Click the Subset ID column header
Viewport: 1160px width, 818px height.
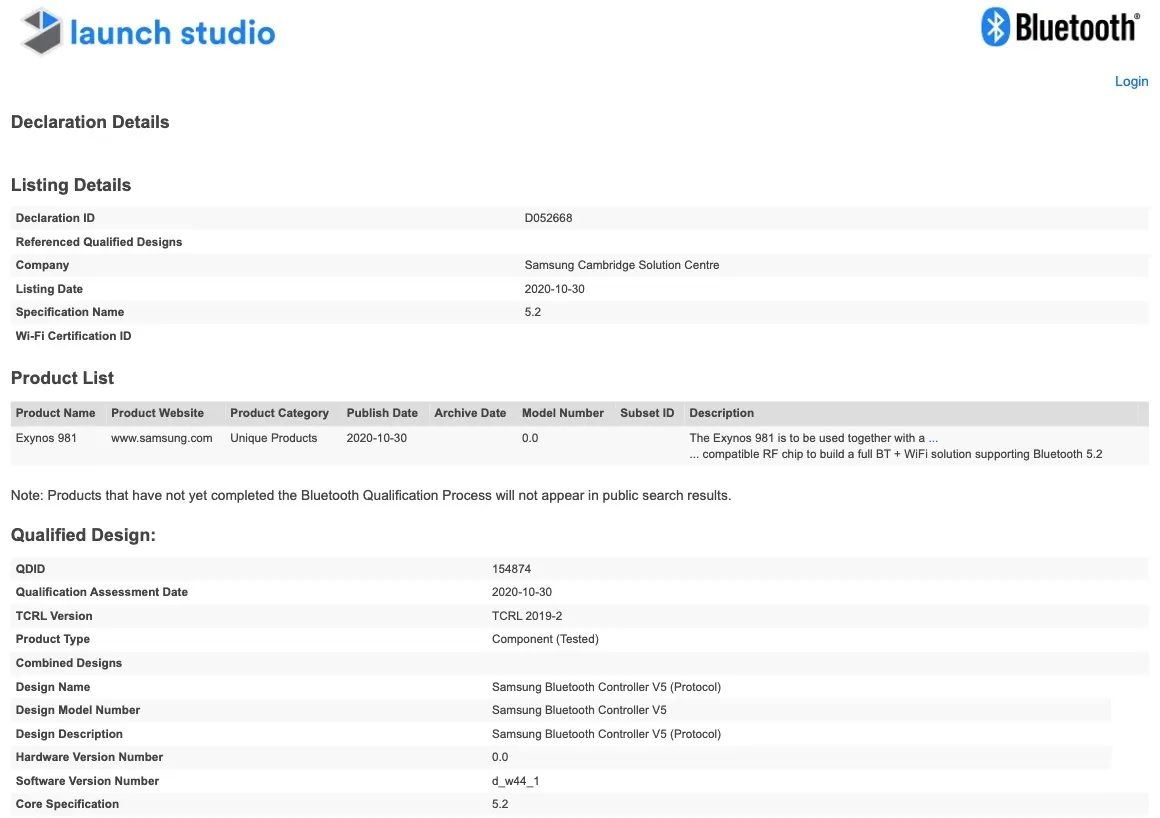[x=647, y=413]
